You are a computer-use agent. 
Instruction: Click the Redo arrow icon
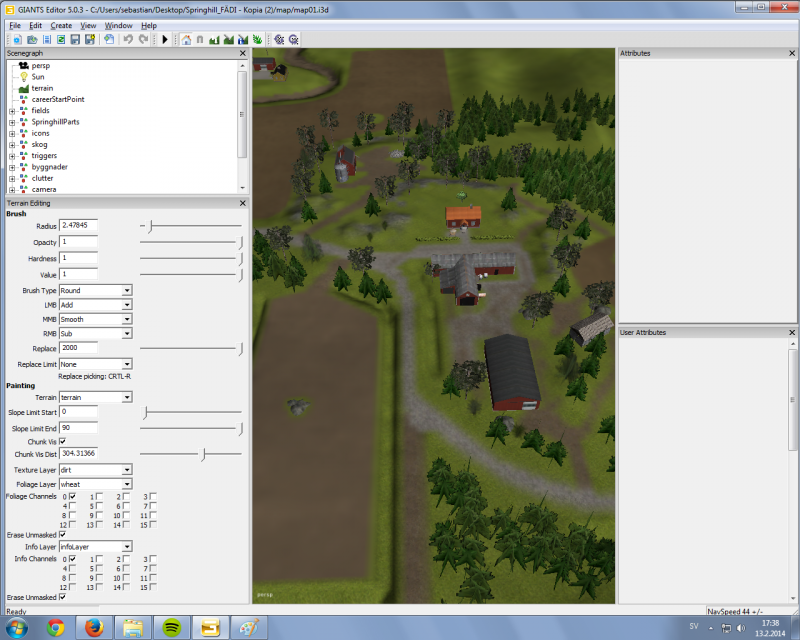pos(144,39)
